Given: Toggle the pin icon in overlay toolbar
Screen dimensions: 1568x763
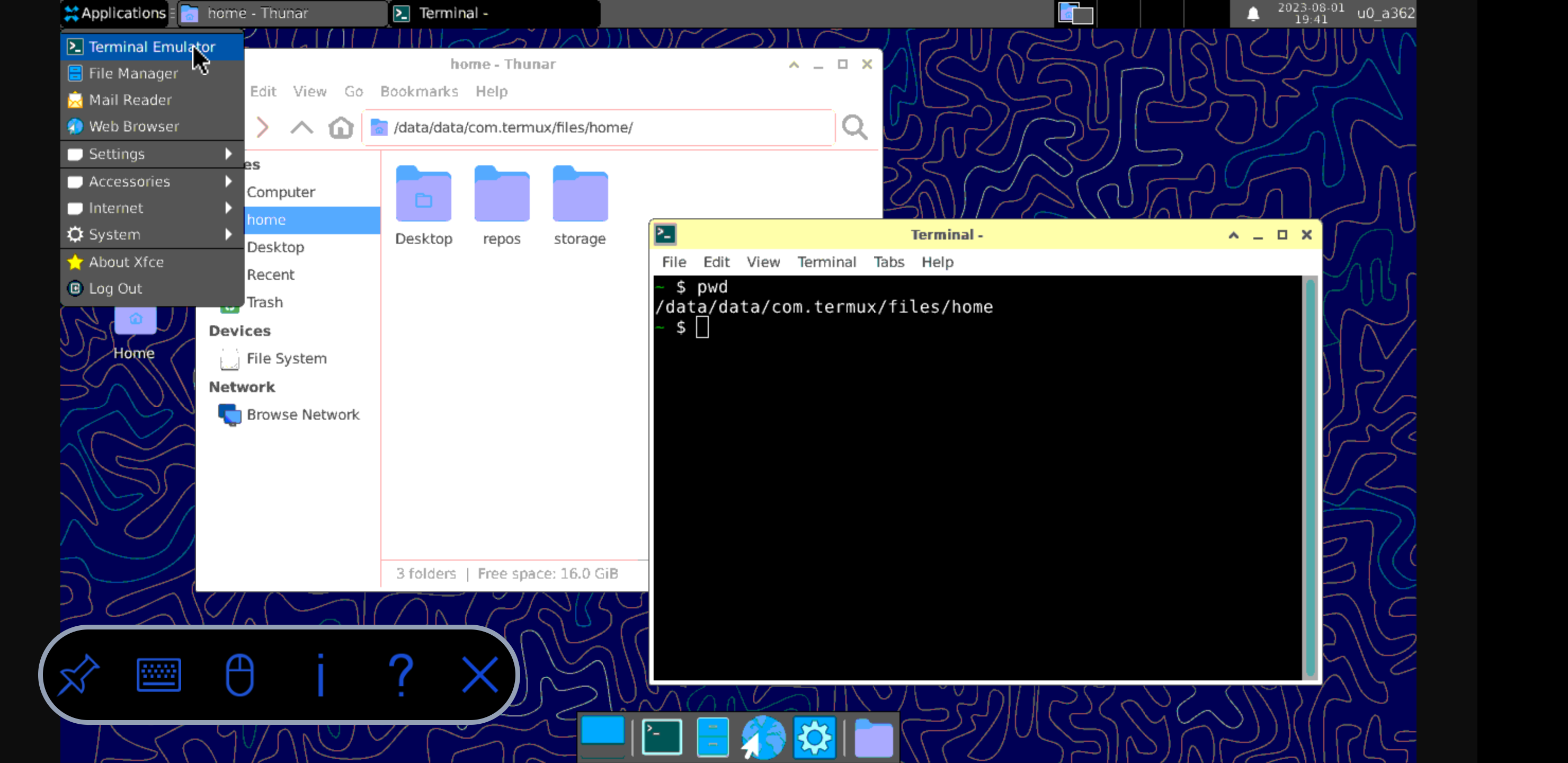Looking at the screenshot, I should pyautogui.click(x=78, y=674).
